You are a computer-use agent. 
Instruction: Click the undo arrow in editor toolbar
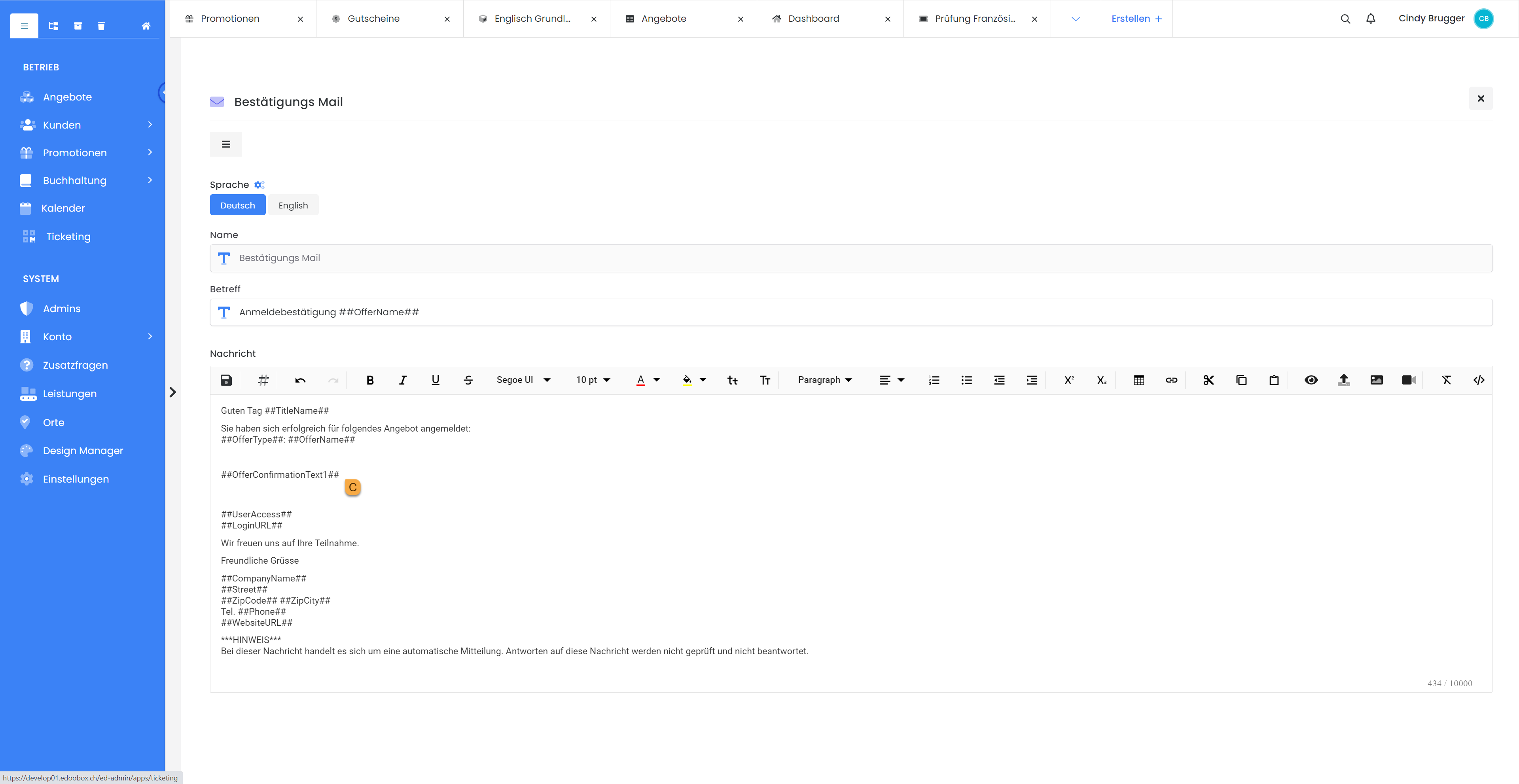(x=300, y=380)
